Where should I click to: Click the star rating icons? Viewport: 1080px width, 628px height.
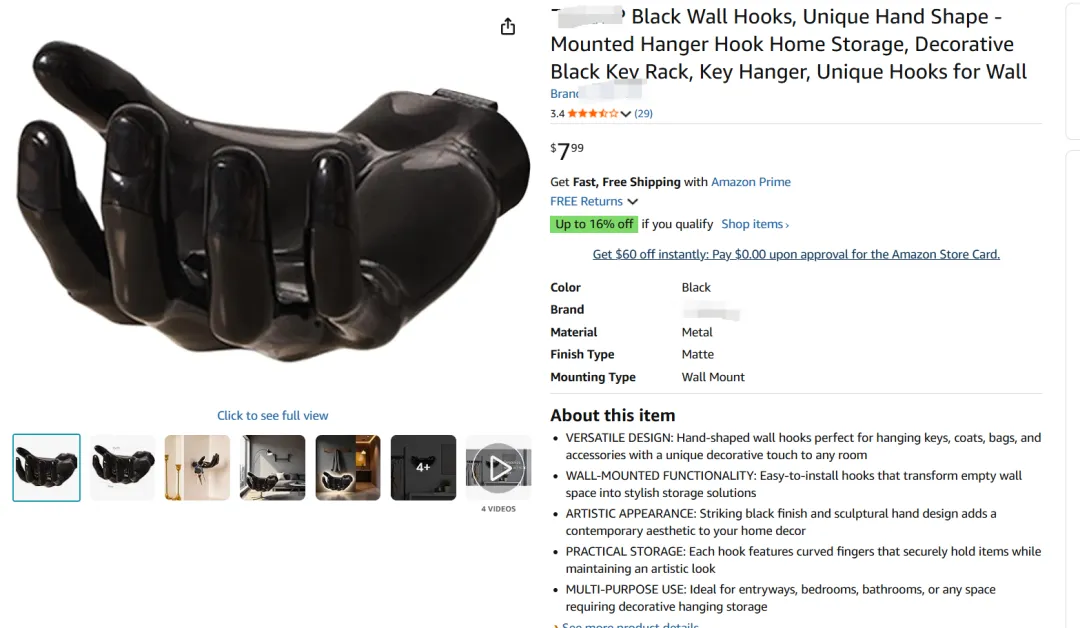coord(593,114)
